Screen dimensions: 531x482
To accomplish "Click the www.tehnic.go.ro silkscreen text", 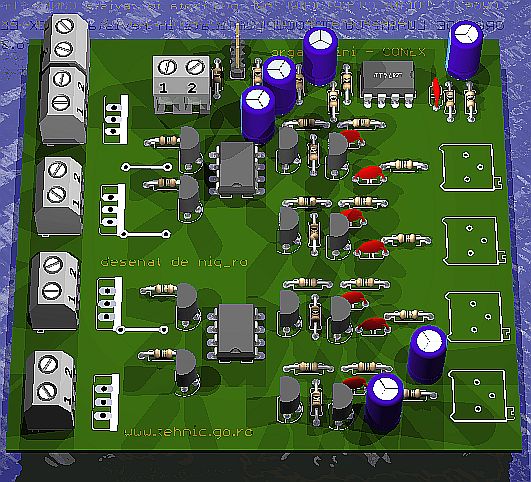I will (x=188, y=432).
